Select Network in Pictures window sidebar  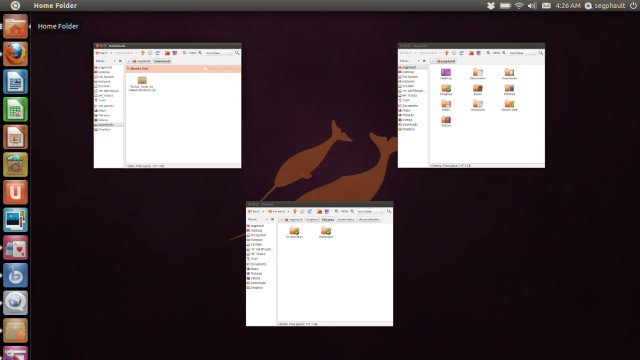tap(255, 240)
